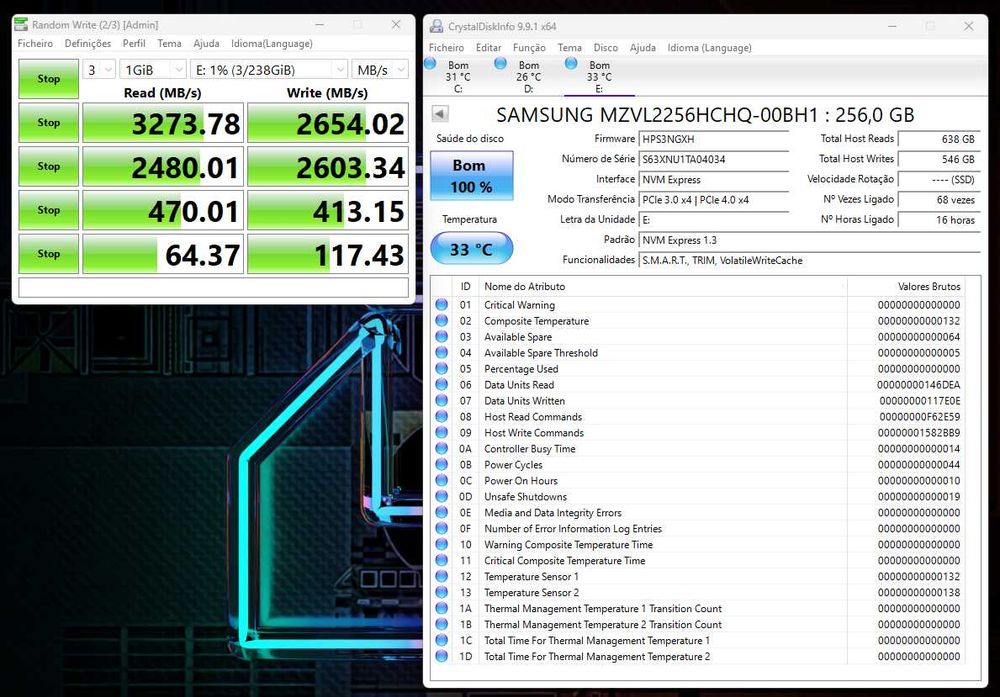
Task: Click status icon for Controller Busy Time row
Action: (441, 448)
